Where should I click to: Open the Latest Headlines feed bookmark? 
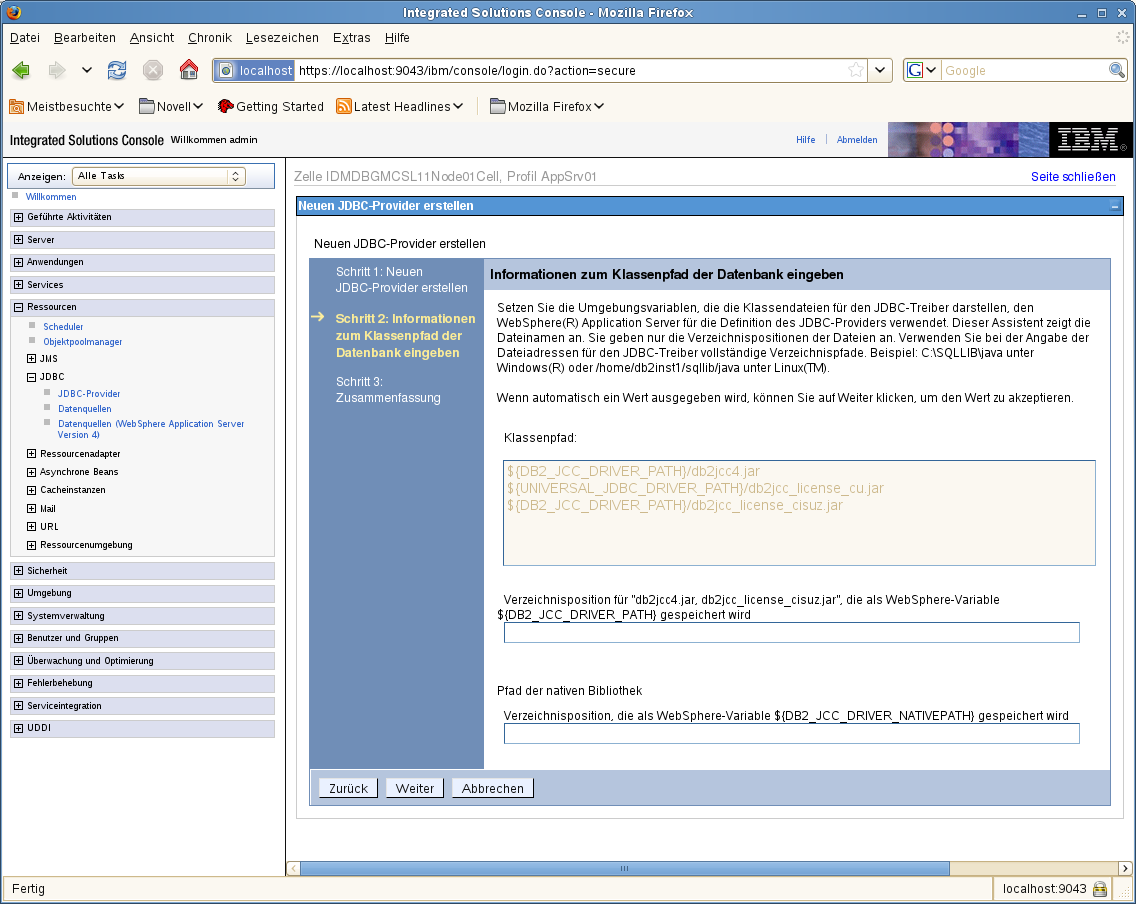point(399,106)
